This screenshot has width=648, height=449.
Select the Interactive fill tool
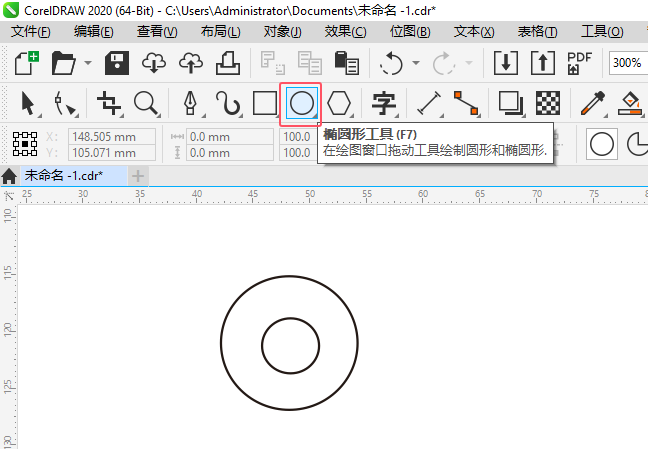pos(630,103)
